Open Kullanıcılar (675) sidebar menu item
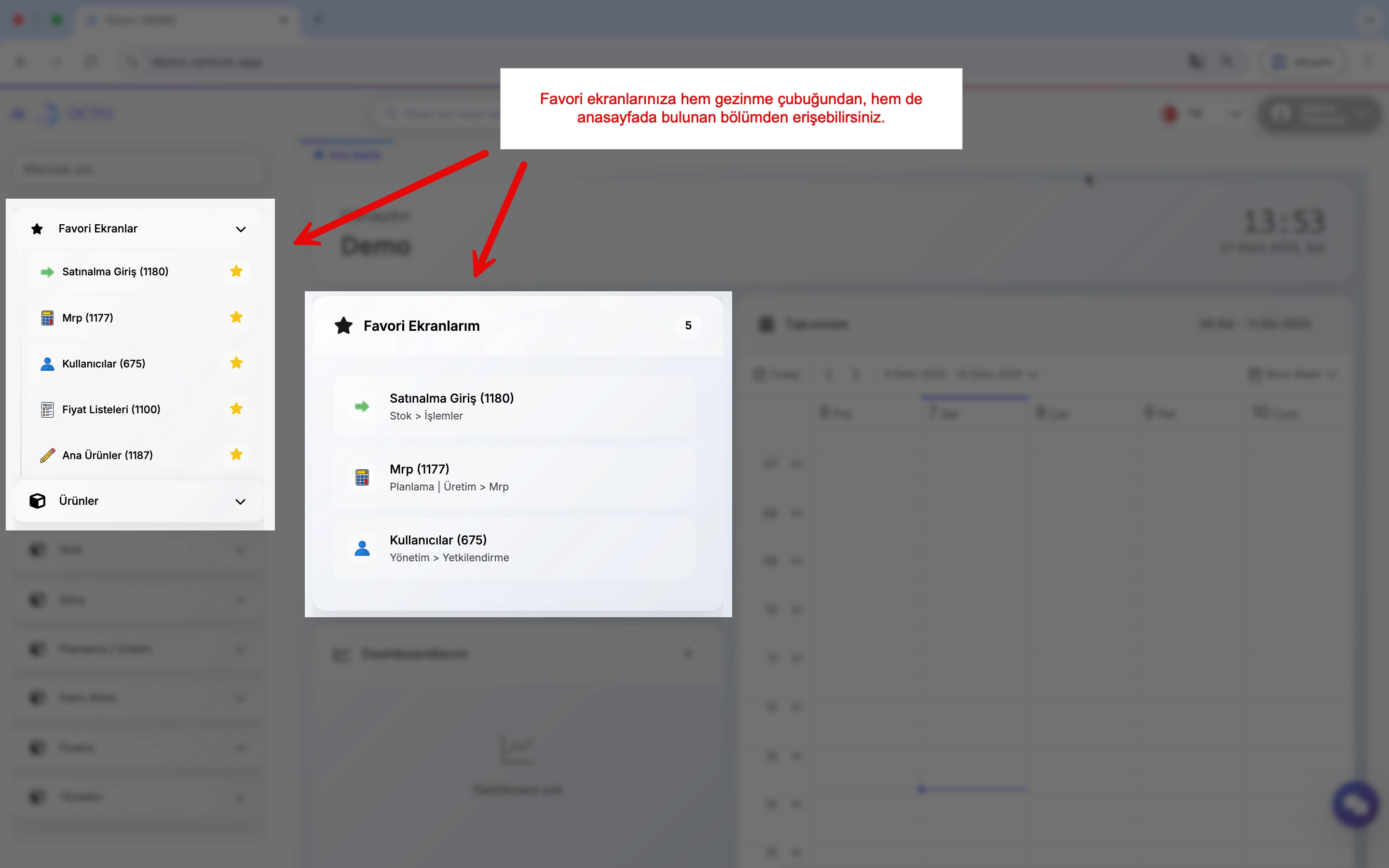Image resolution: width=1389 pixels, height=868 pixels. [104, 364]
